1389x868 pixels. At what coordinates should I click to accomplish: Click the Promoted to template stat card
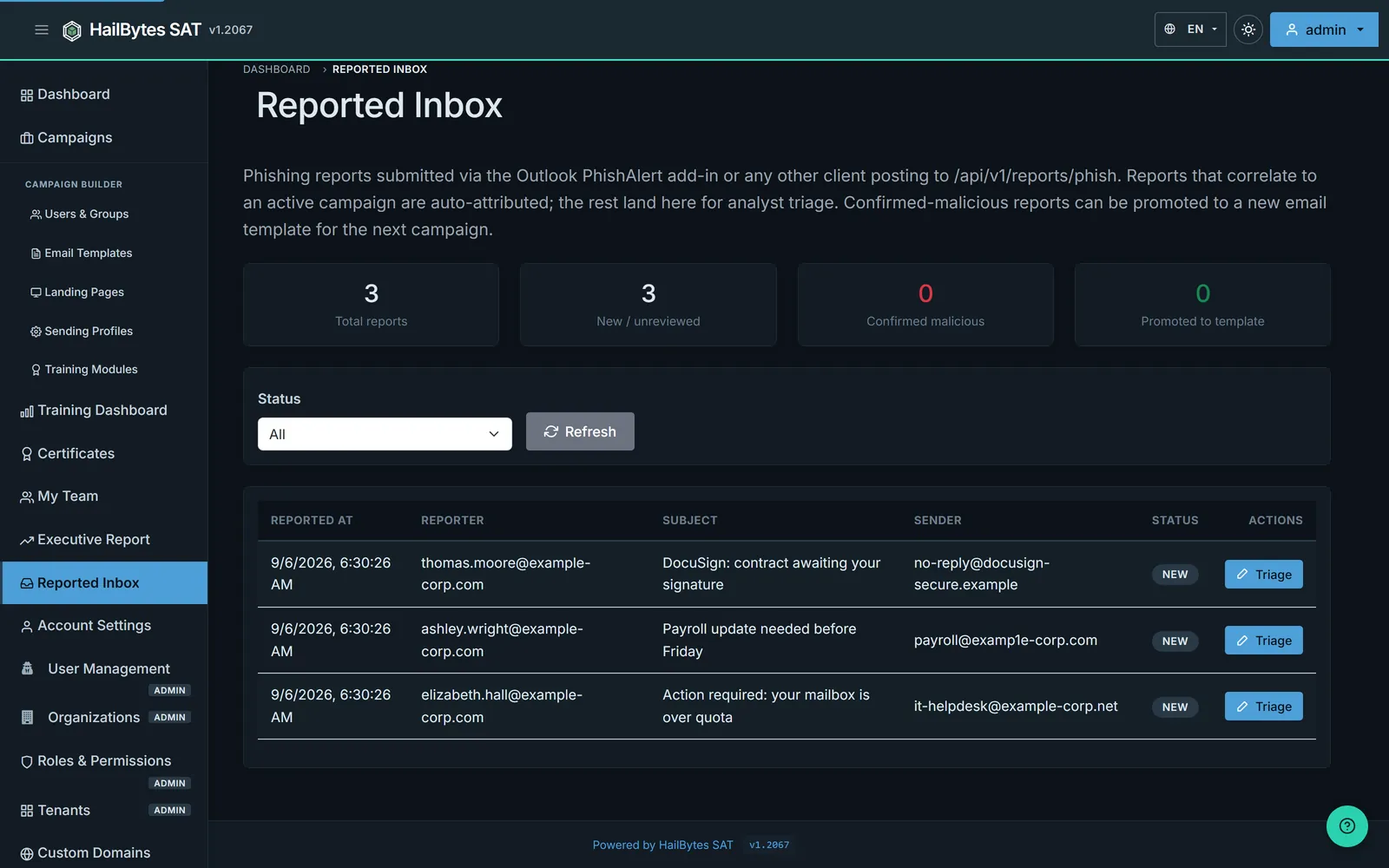[1202, 305]
